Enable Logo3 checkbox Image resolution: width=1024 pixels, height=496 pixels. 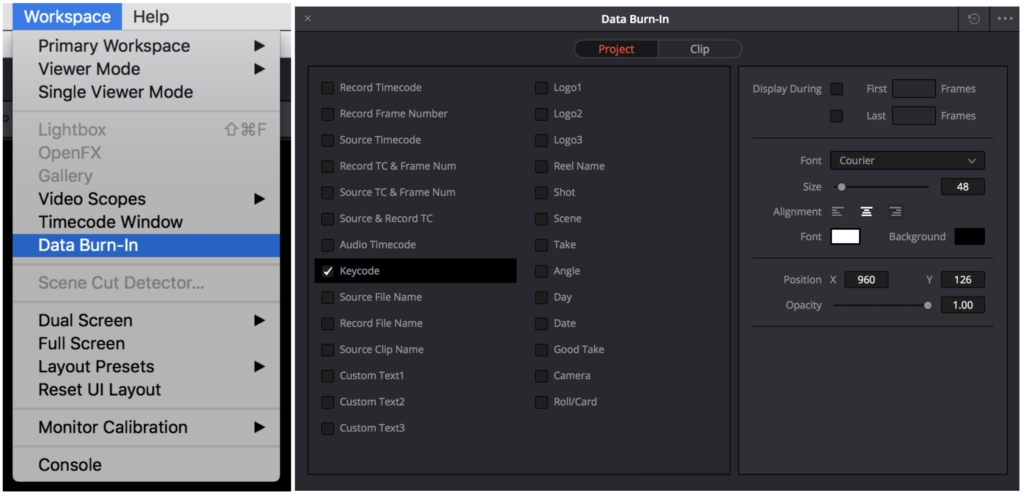(541, 140)
